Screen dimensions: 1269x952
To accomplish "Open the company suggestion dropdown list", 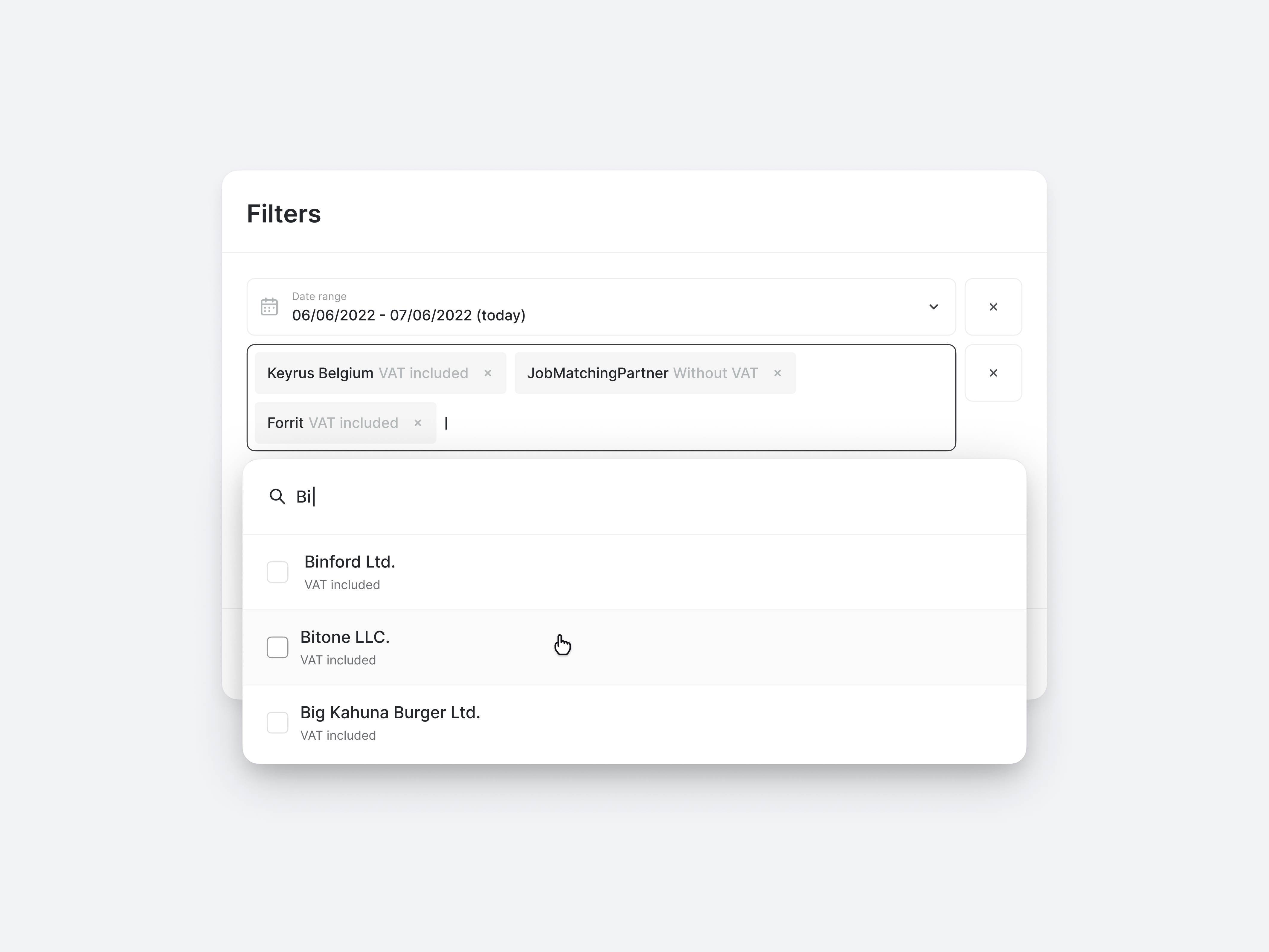I will pyautogui.click(x=934, y=307).
